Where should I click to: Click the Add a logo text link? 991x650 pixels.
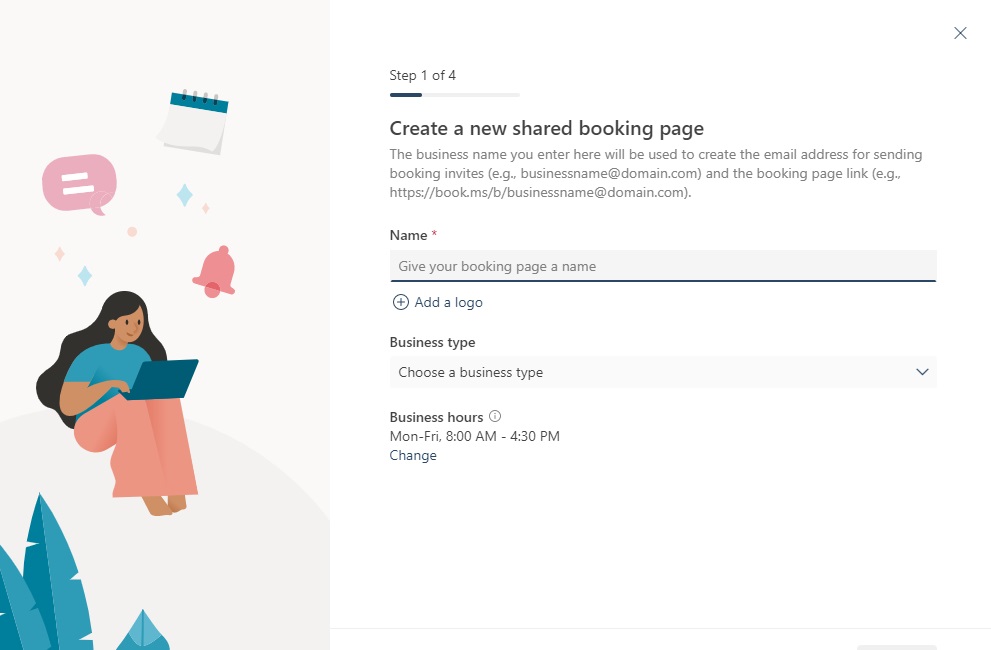(x=448, y=302)
